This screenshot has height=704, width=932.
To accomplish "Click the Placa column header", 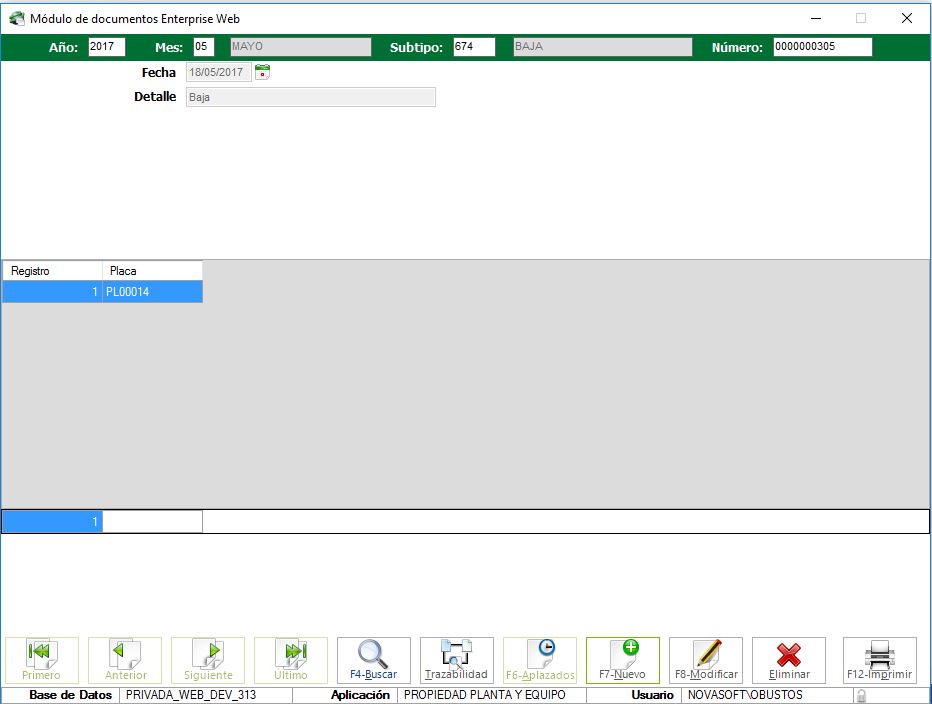I will point(153,271).
